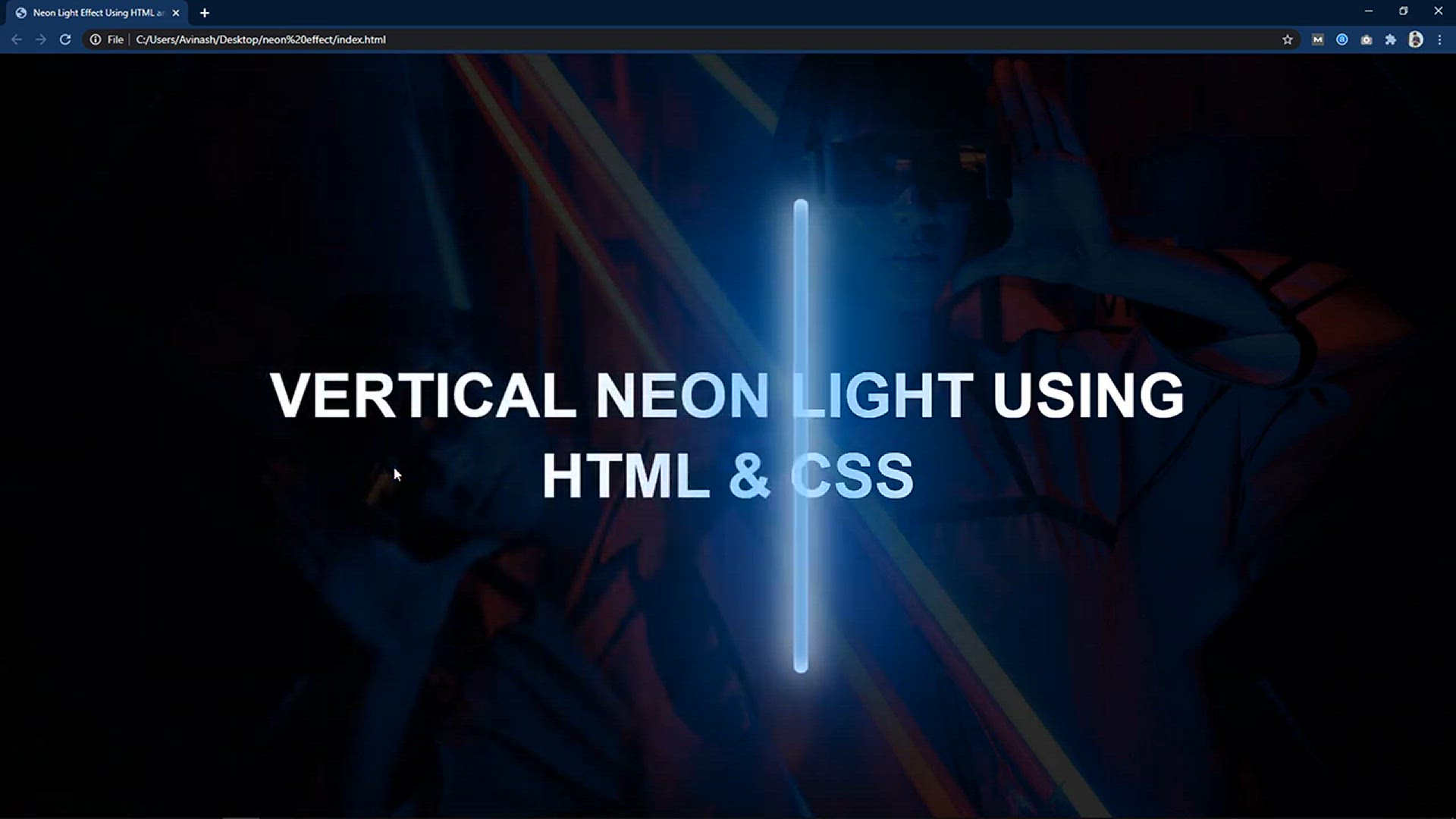Screen dimensions: 1456x819
Task: Reload the neon effect page
Action: point(65,39)
